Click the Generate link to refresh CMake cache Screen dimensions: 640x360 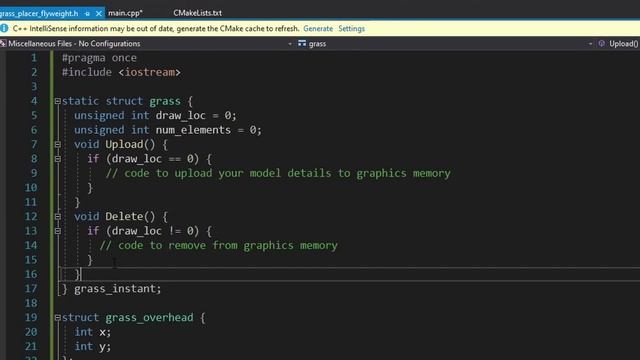click(318, 29)
